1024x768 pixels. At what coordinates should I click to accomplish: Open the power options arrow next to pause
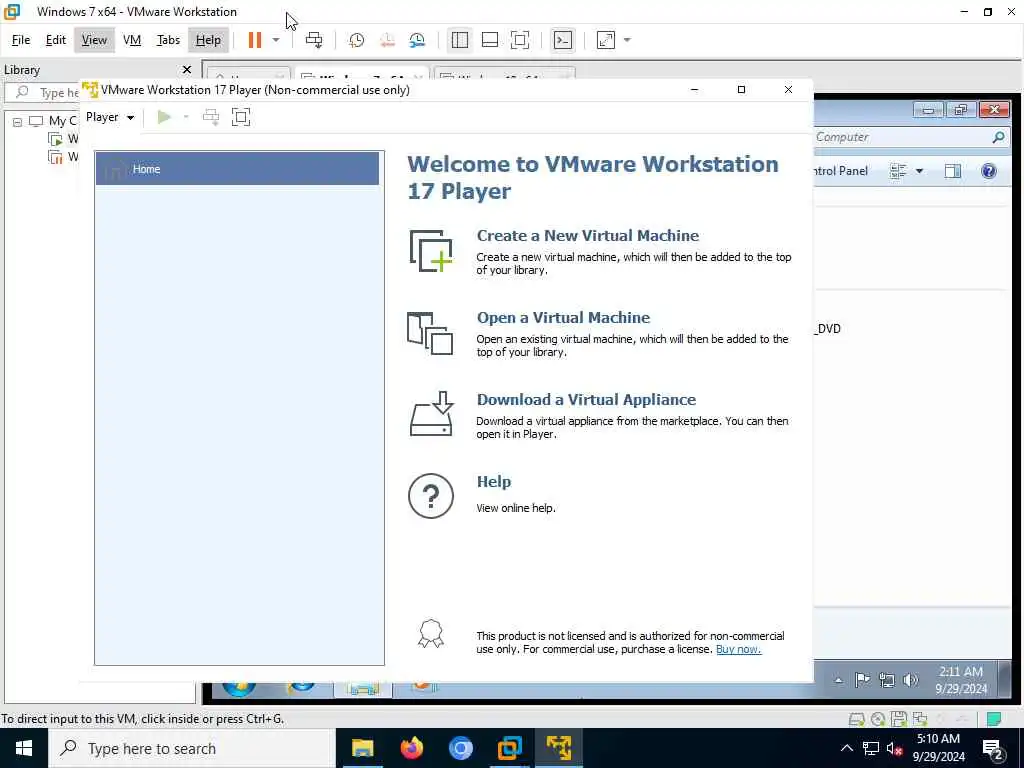click(276, 40)
